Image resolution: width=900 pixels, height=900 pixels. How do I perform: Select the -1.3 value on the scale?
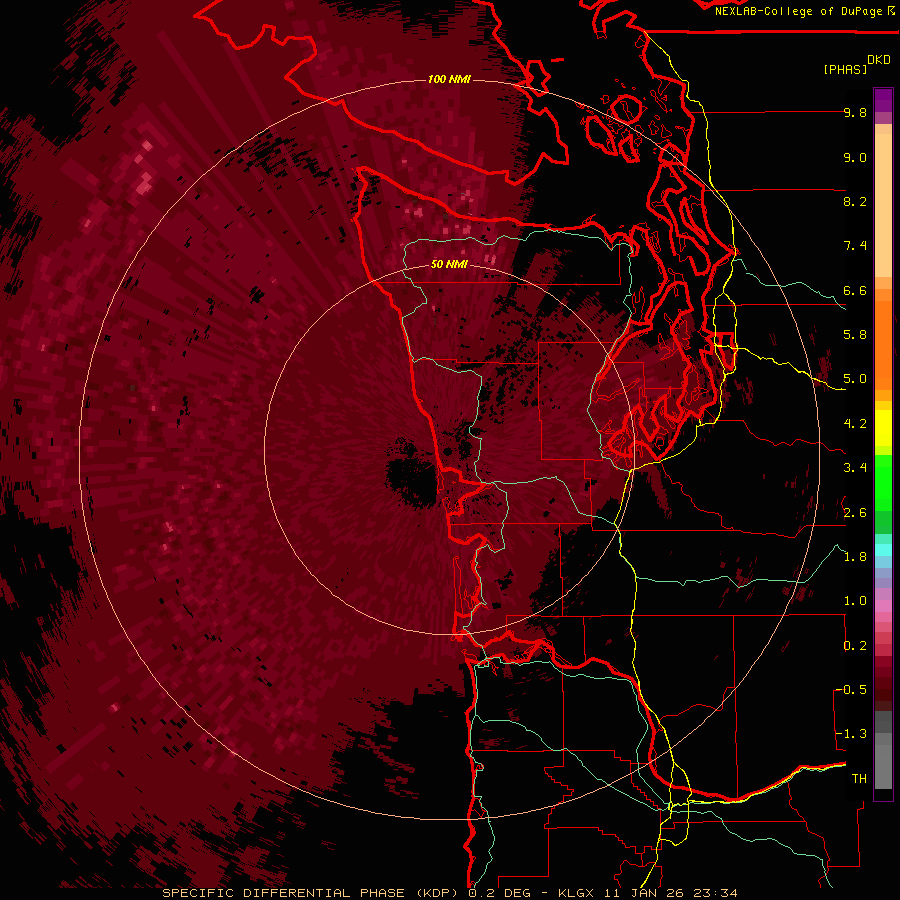point(851,734)
